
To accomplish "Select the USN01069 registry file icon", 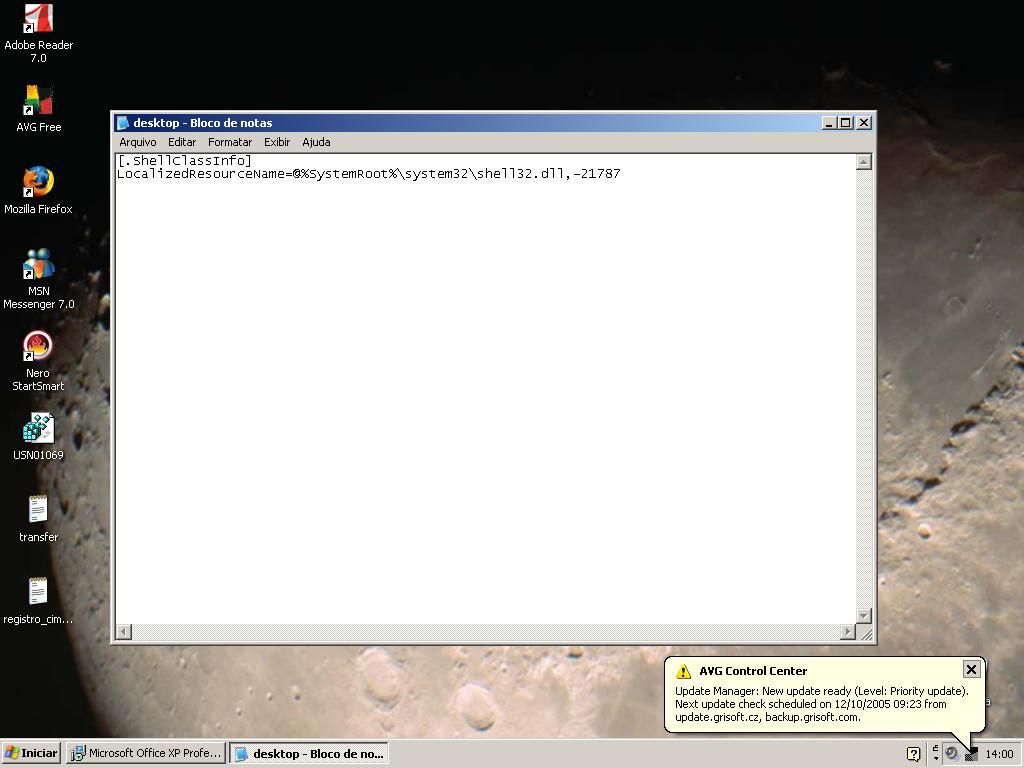I will (x=39, y=437).
